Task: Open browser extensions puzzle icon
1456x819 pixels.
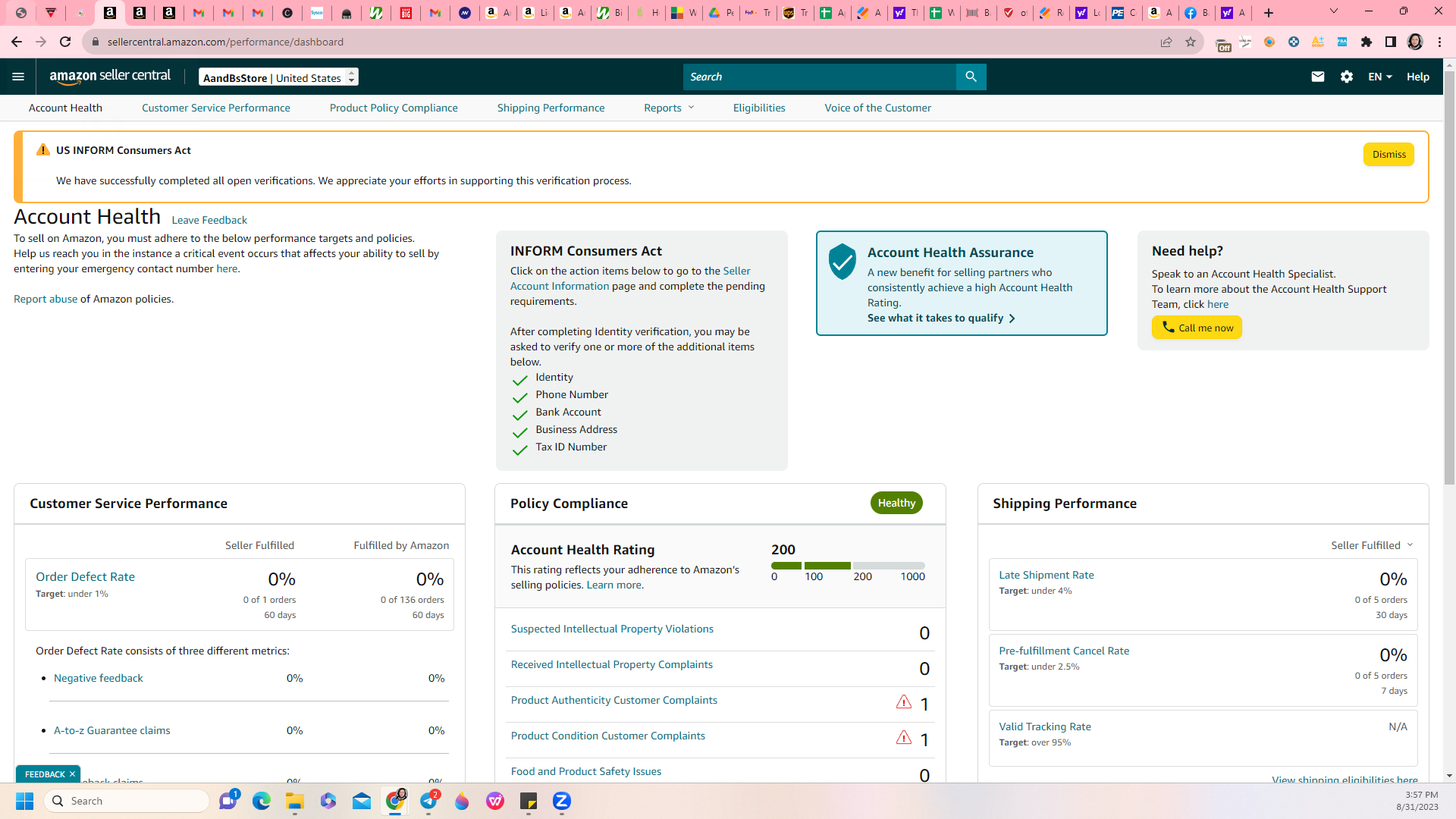Action: pos(1366,42)
